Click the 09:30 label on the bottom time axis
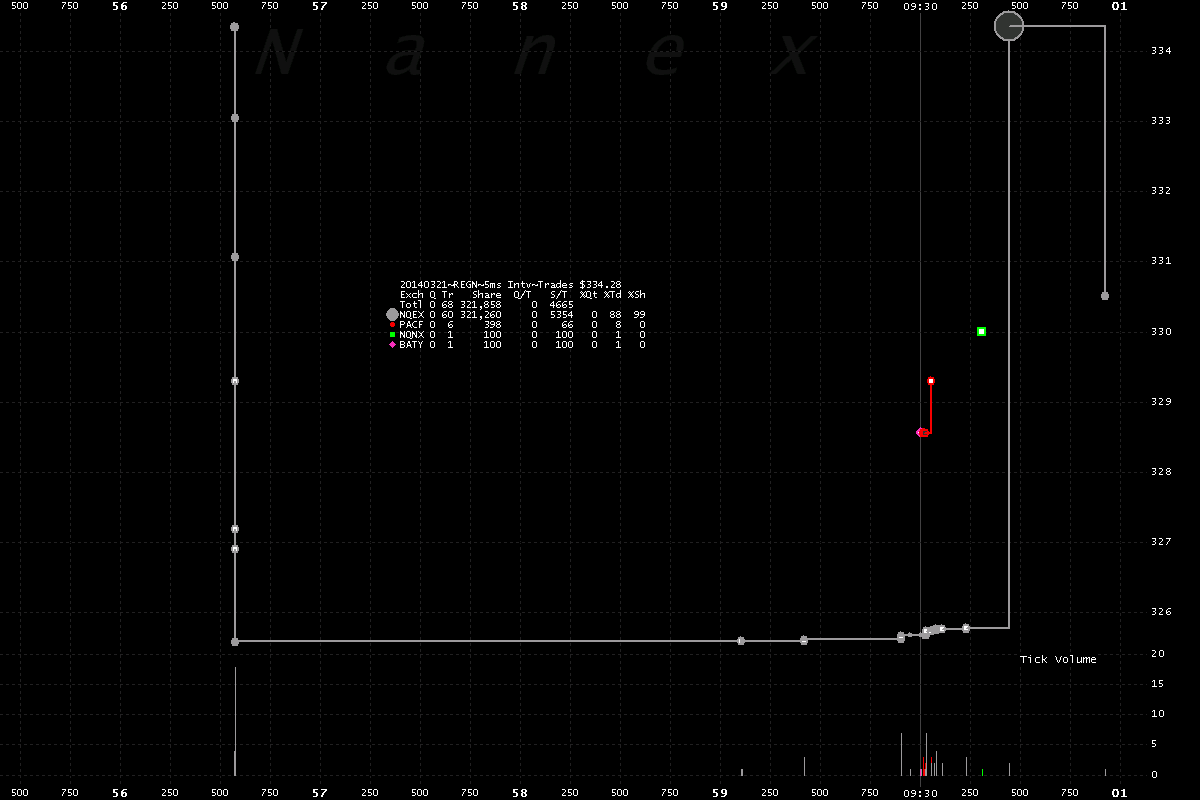Viewport: 1200px width, 800px height. tap(920, 793)
